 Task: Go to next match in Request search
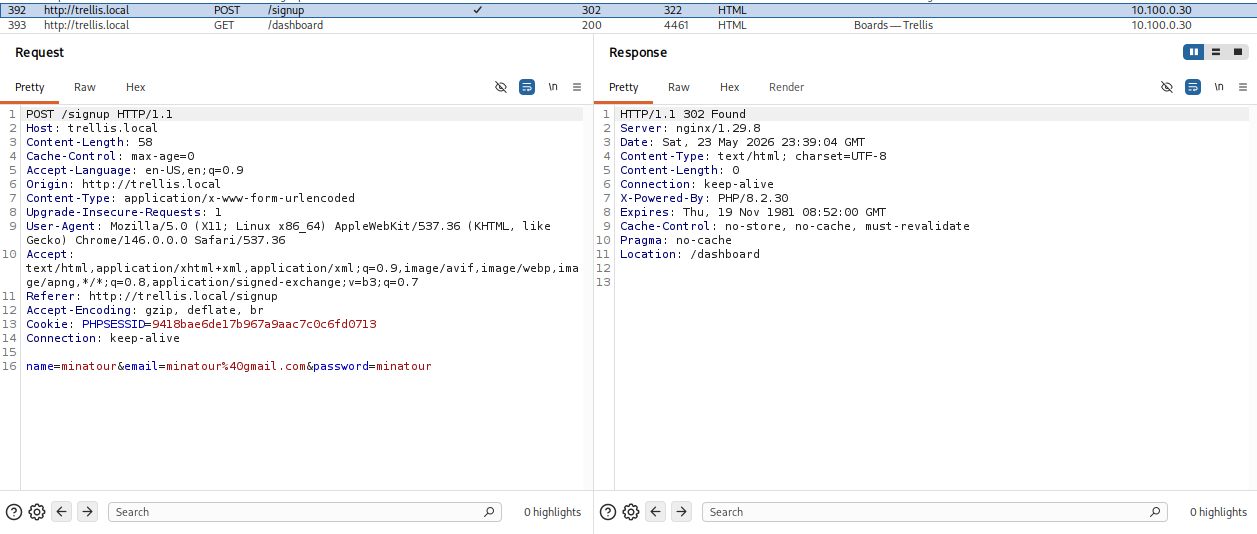(88, 512)
